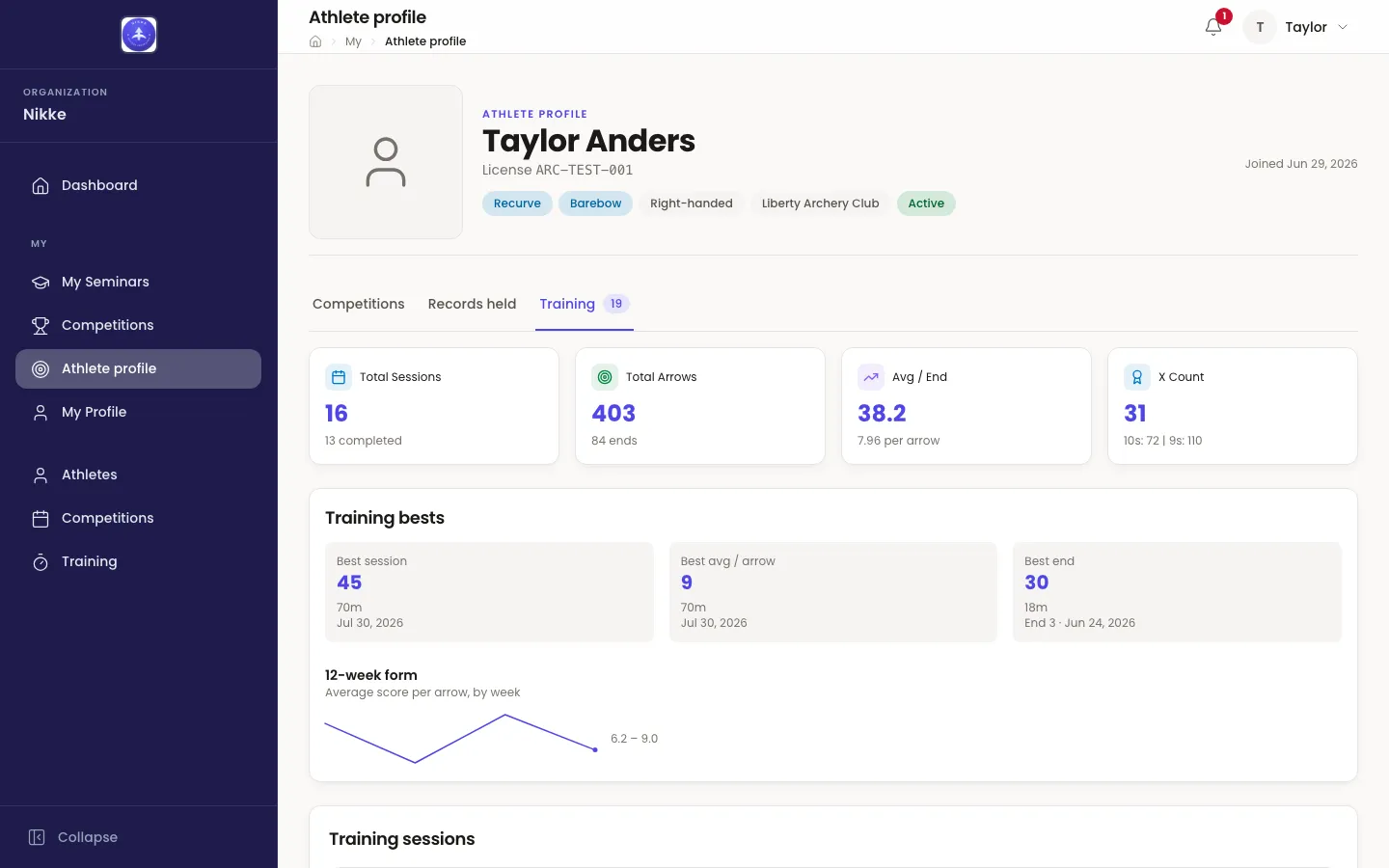Click the Right-handed tag
Image resolution: width=1389 pixels, height=868 pixels.
pos(692,203)
